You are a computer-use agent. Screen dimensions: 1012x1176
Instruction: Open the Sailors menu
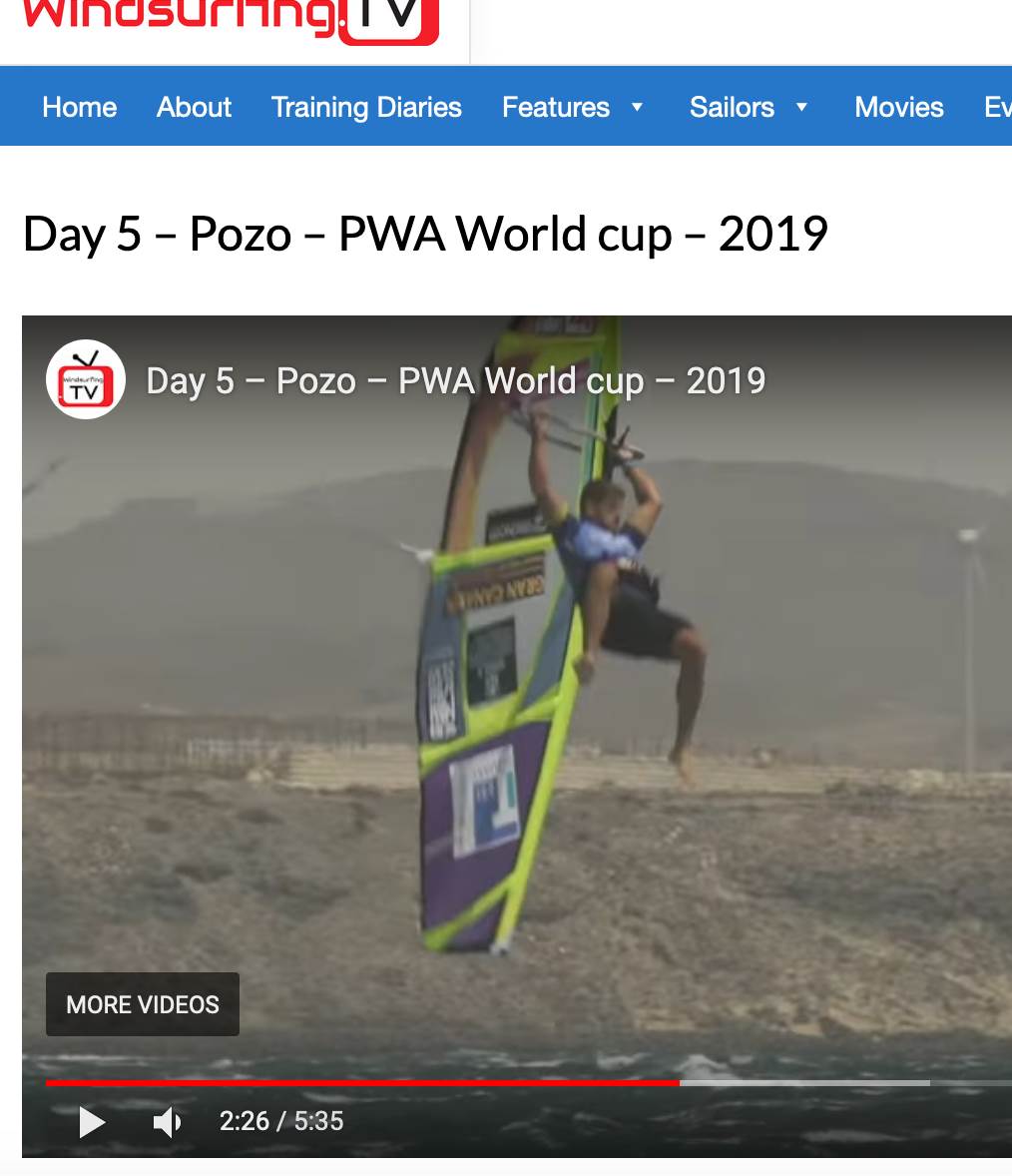click(732, 107)
